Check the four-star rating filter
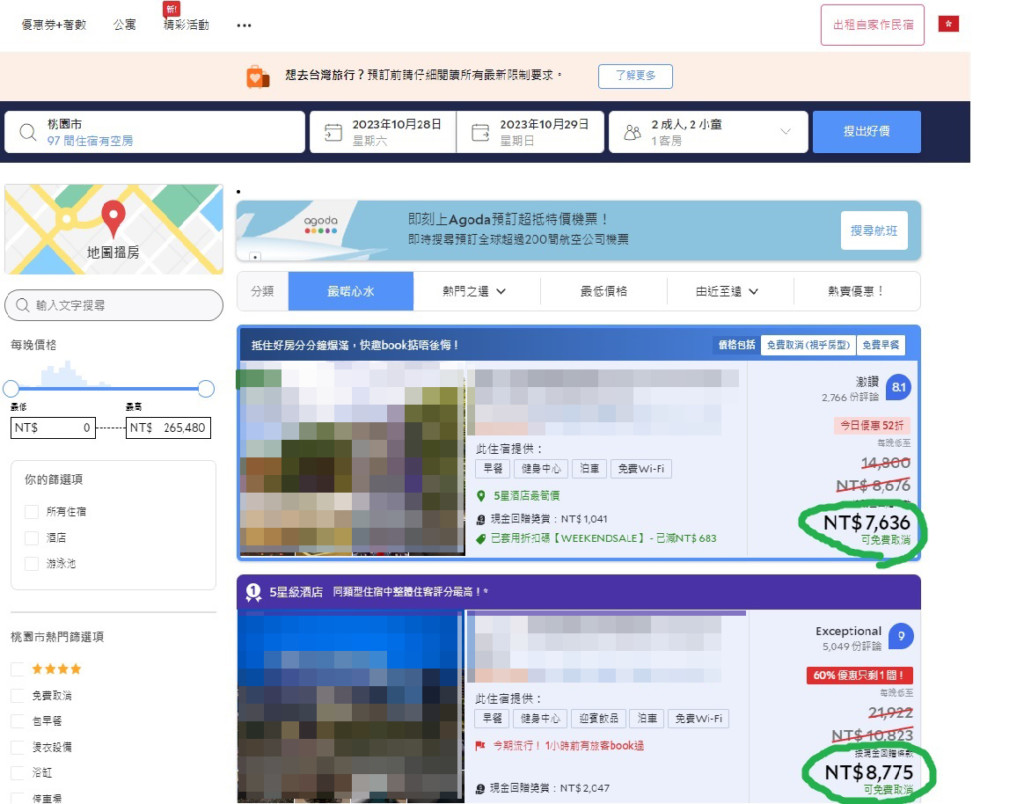This screenshot has height=804, width=1024. coord(18,669)
